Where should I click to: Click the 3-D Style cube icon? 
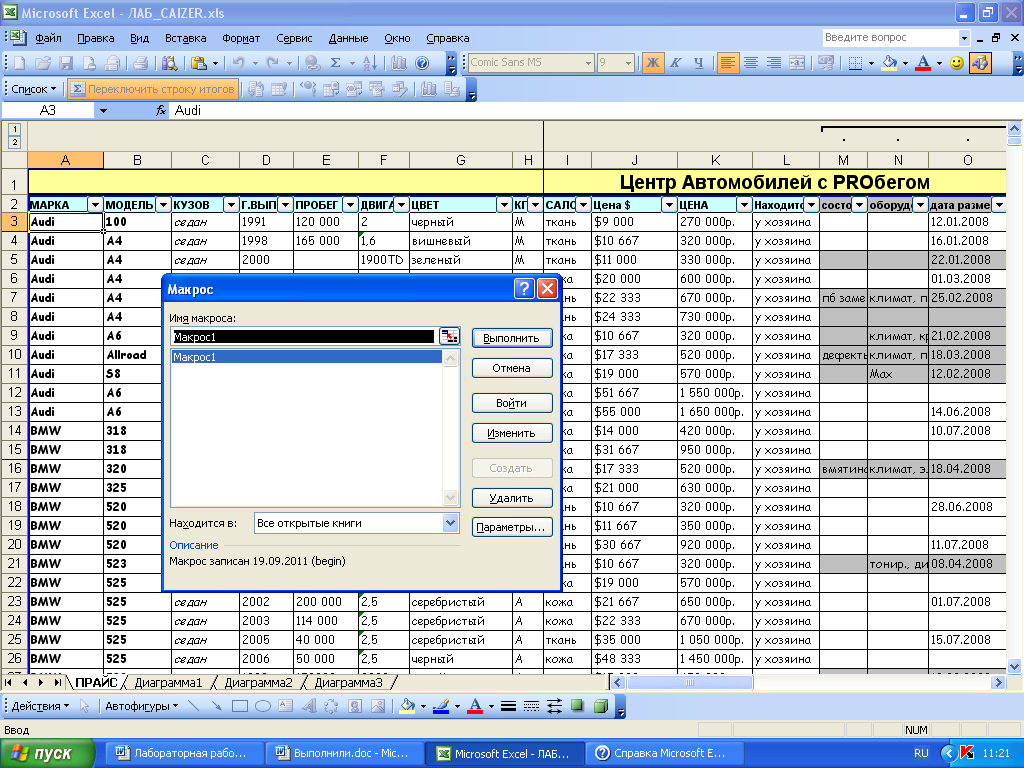(x=601, y=706)
